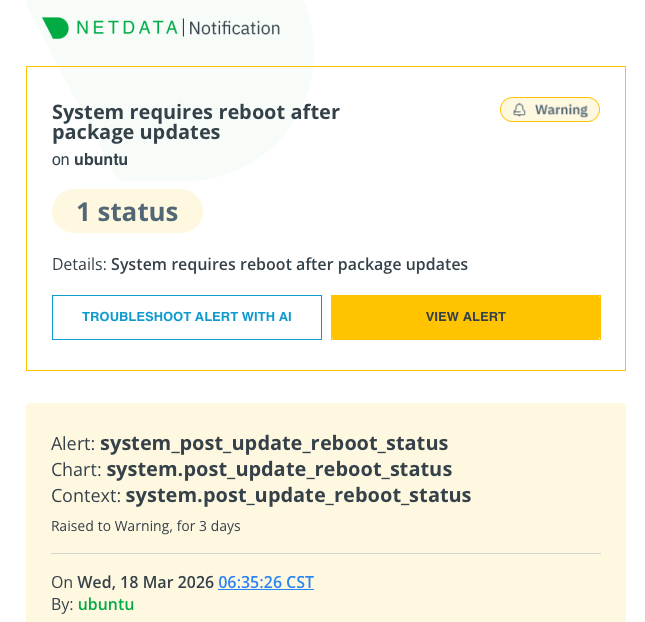Click "Raised to Warning, for 3 days" text
Image resolution: width=645 pixels, height=622 pixels.
click(146, 526)
